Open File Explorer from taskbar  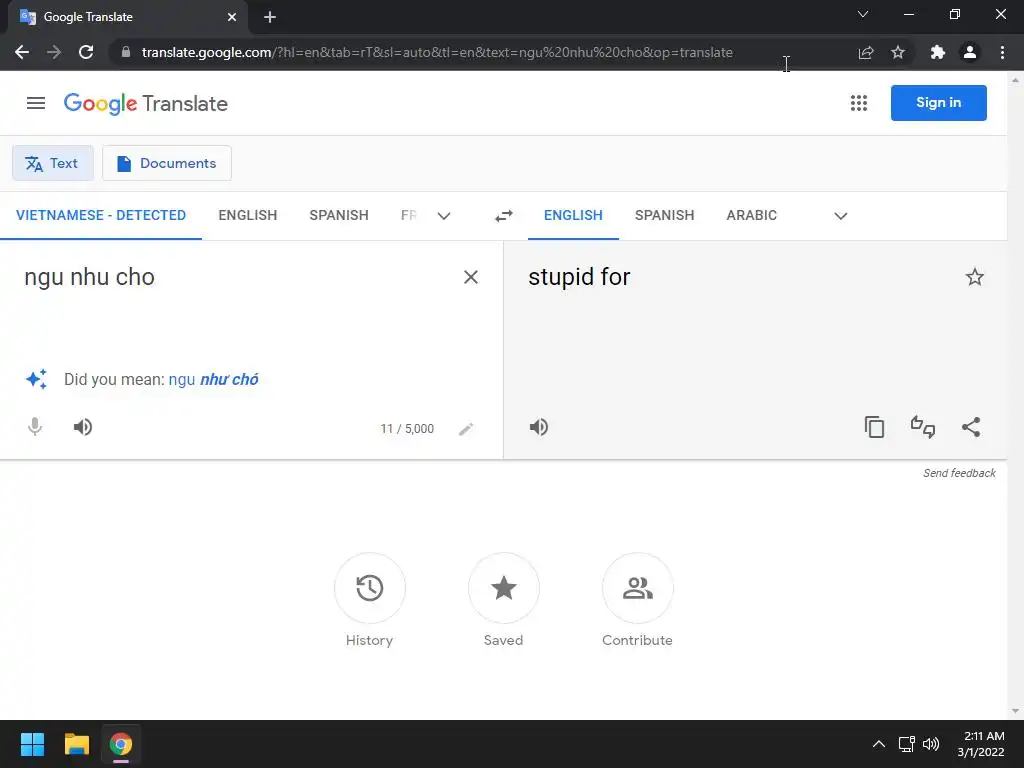pos(76,744)
